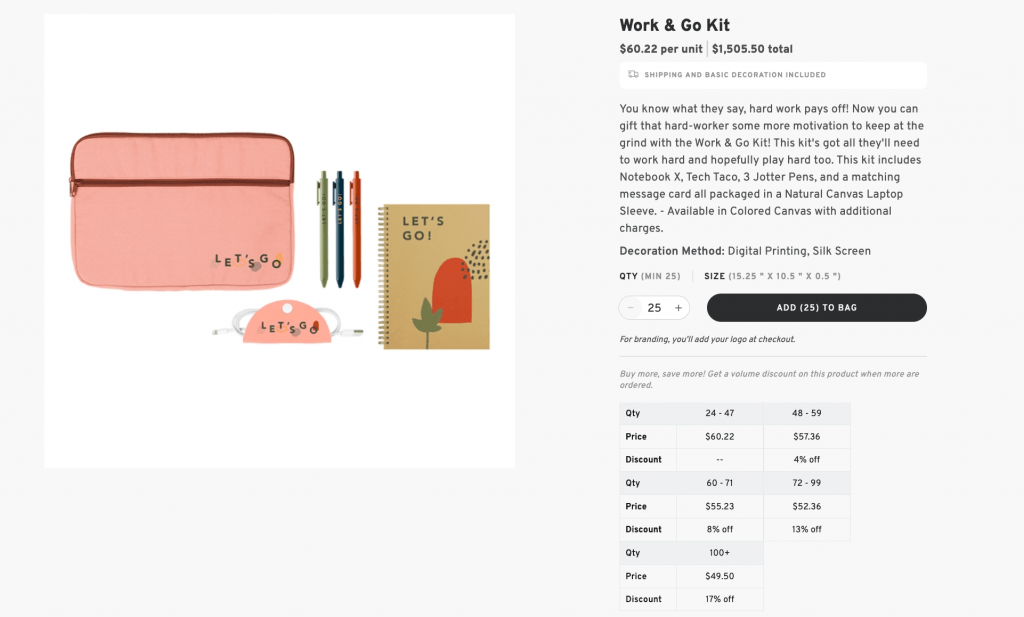The image size is (1024, 617).
Task: Select the Work & Go Kit product image
Action: coord(279,240)
